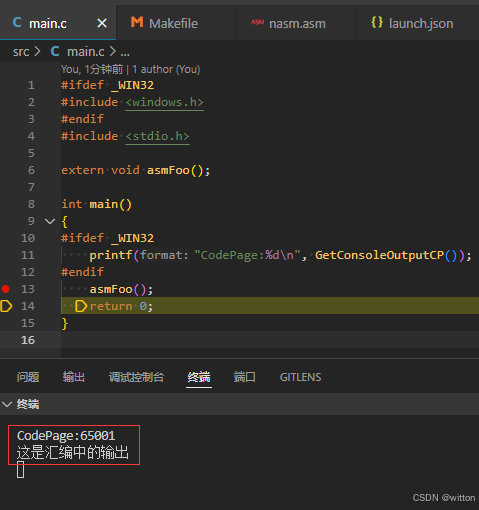Close the main.c editor tab
Screen dimensions: 479x510
(x=102, y=23)
